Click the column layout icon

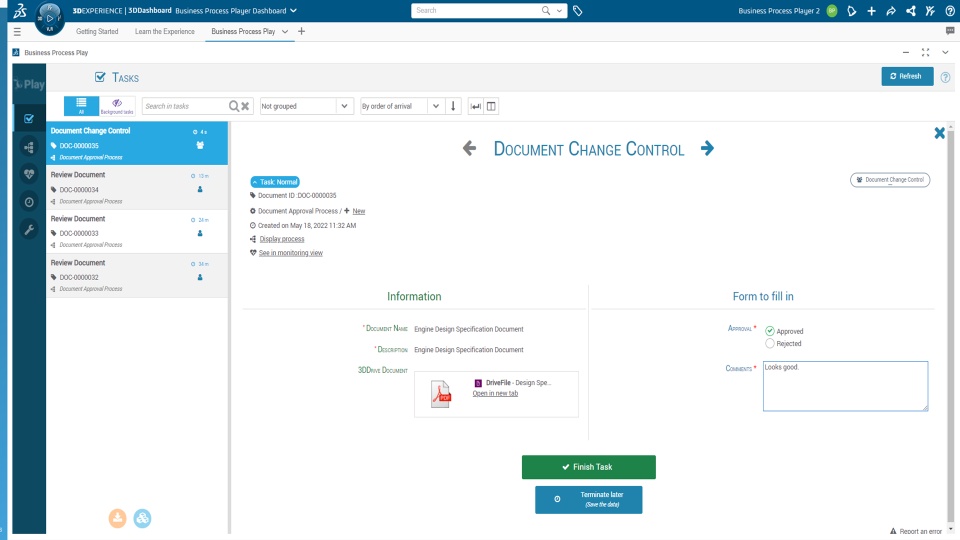click(x=491, y=106)
